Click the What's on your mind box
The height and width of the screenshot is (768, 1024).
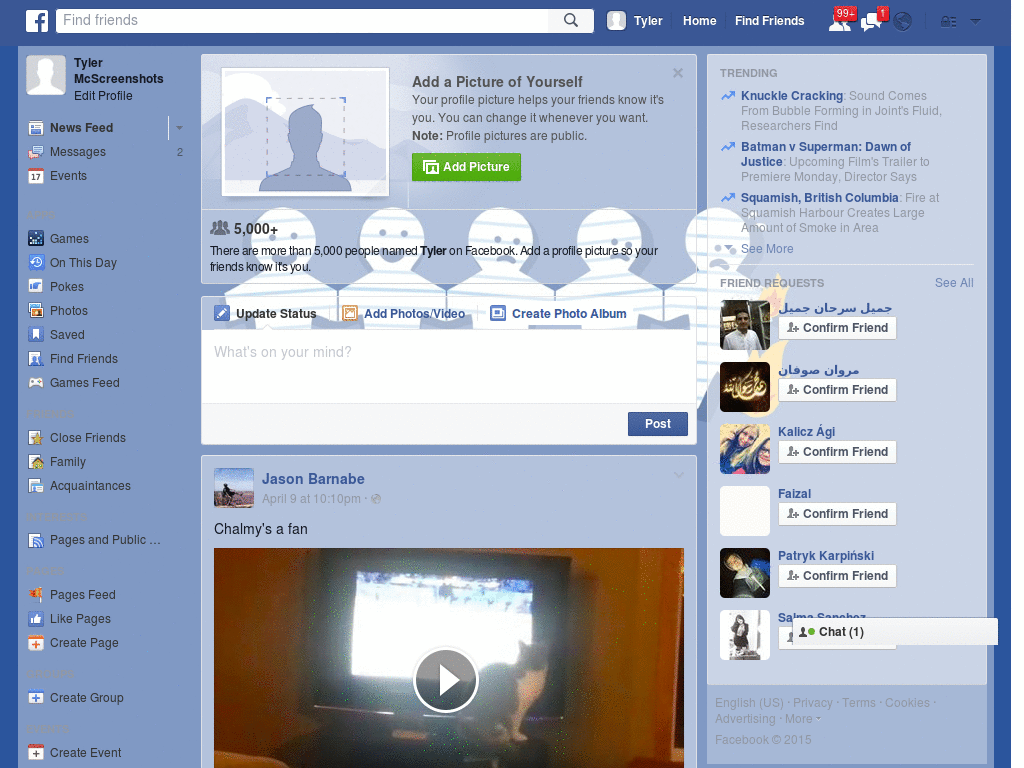point(449,366)
